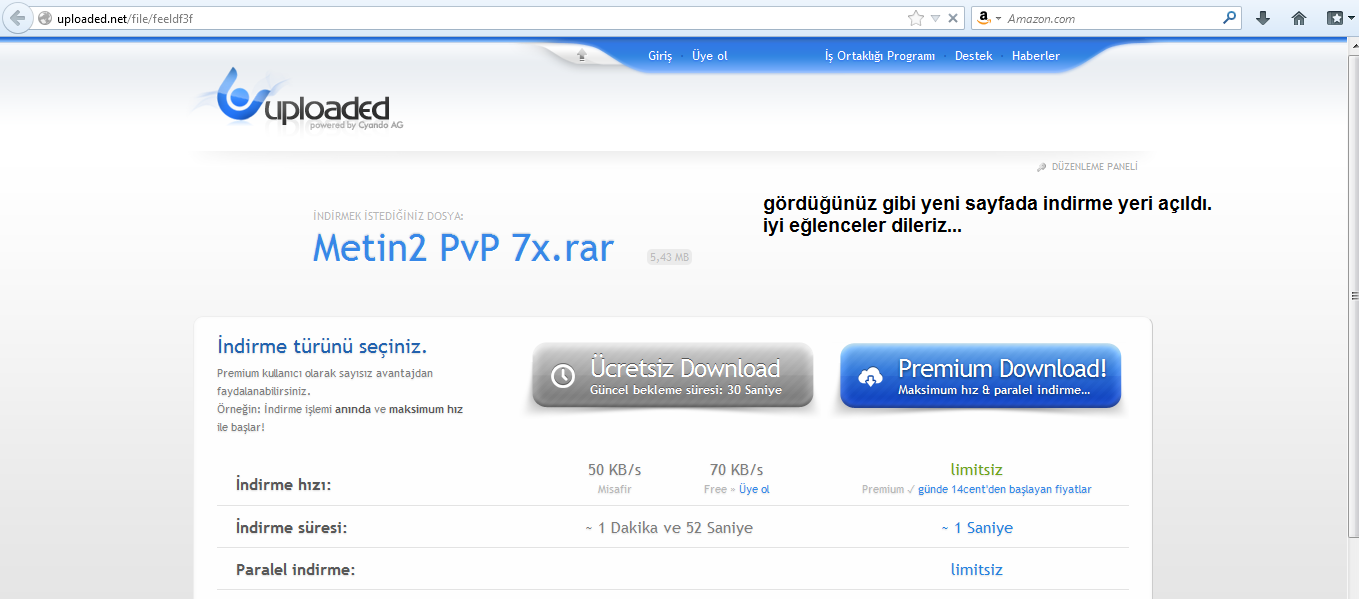
Task: Open the Giriş login menu item
Action: pos(660,56)
